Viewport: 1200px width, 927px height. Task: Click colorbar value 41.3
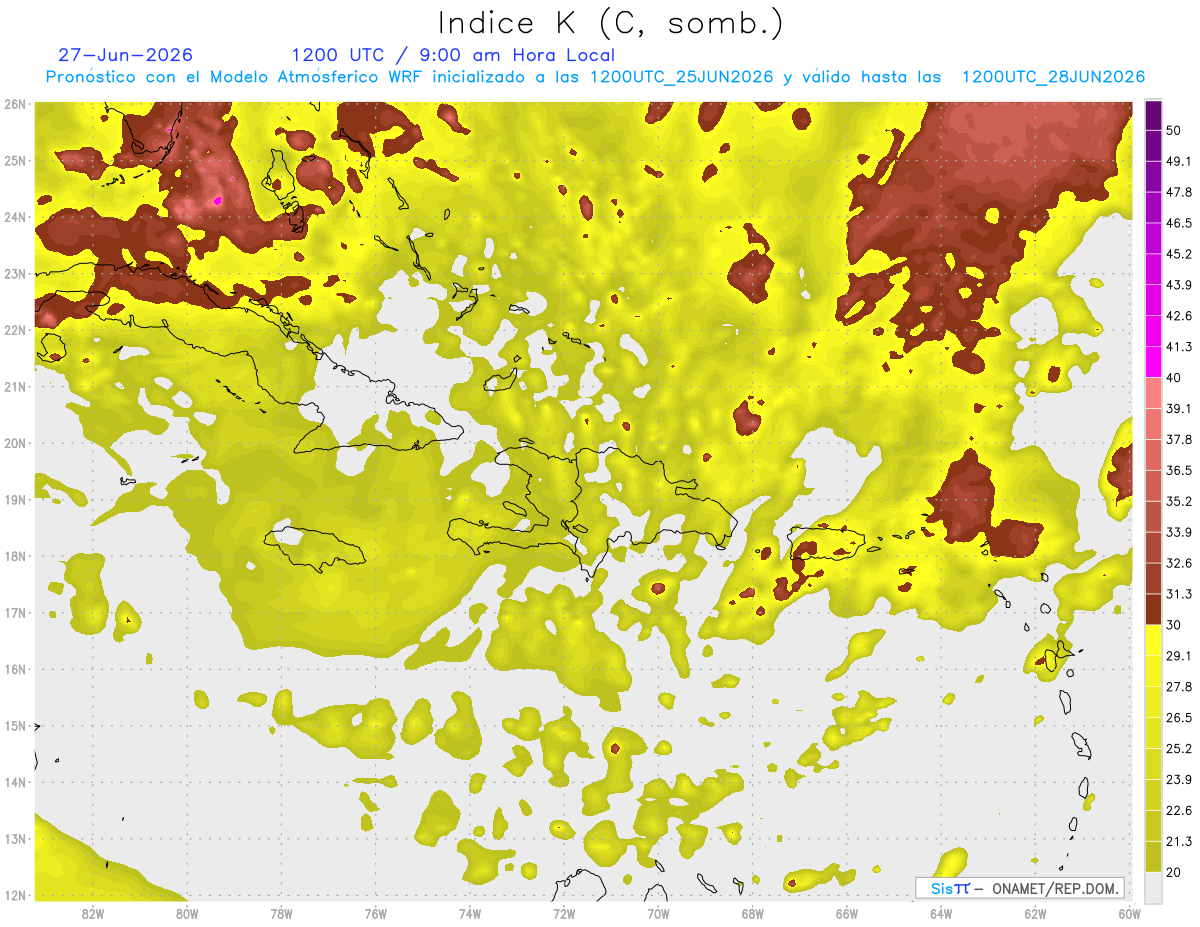click(1179, 347)
